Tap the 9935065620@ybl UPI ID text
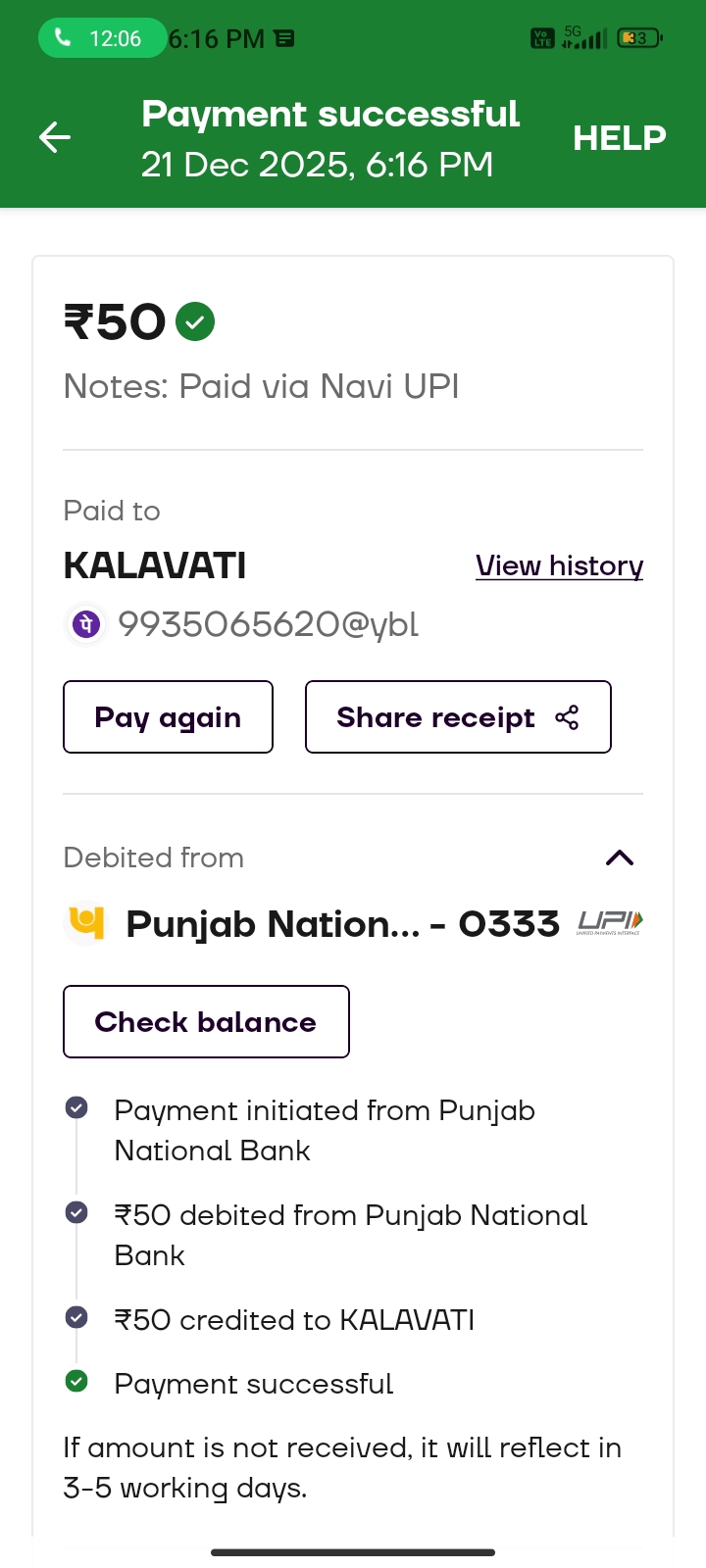The height and width of the screenshot is (1568, 706). click(269, 624)
